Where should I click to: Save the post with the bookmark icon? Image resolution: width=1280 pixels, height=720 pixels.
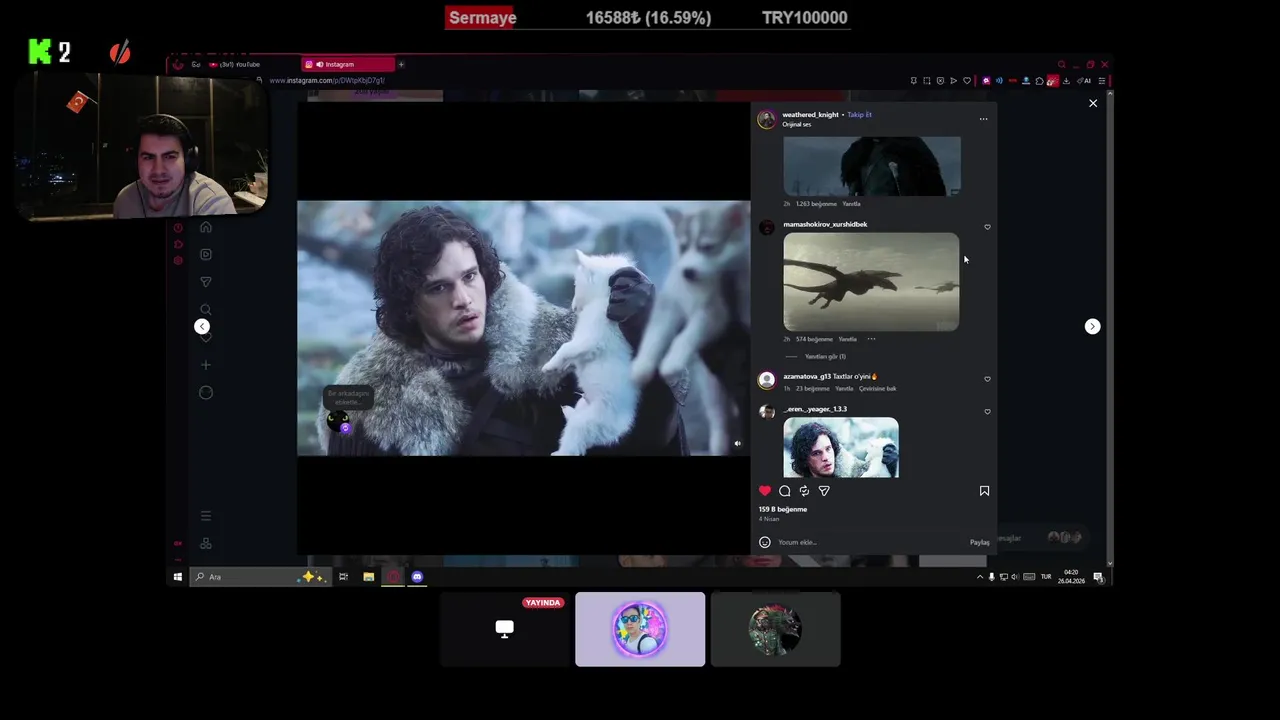tap(984, 491)
